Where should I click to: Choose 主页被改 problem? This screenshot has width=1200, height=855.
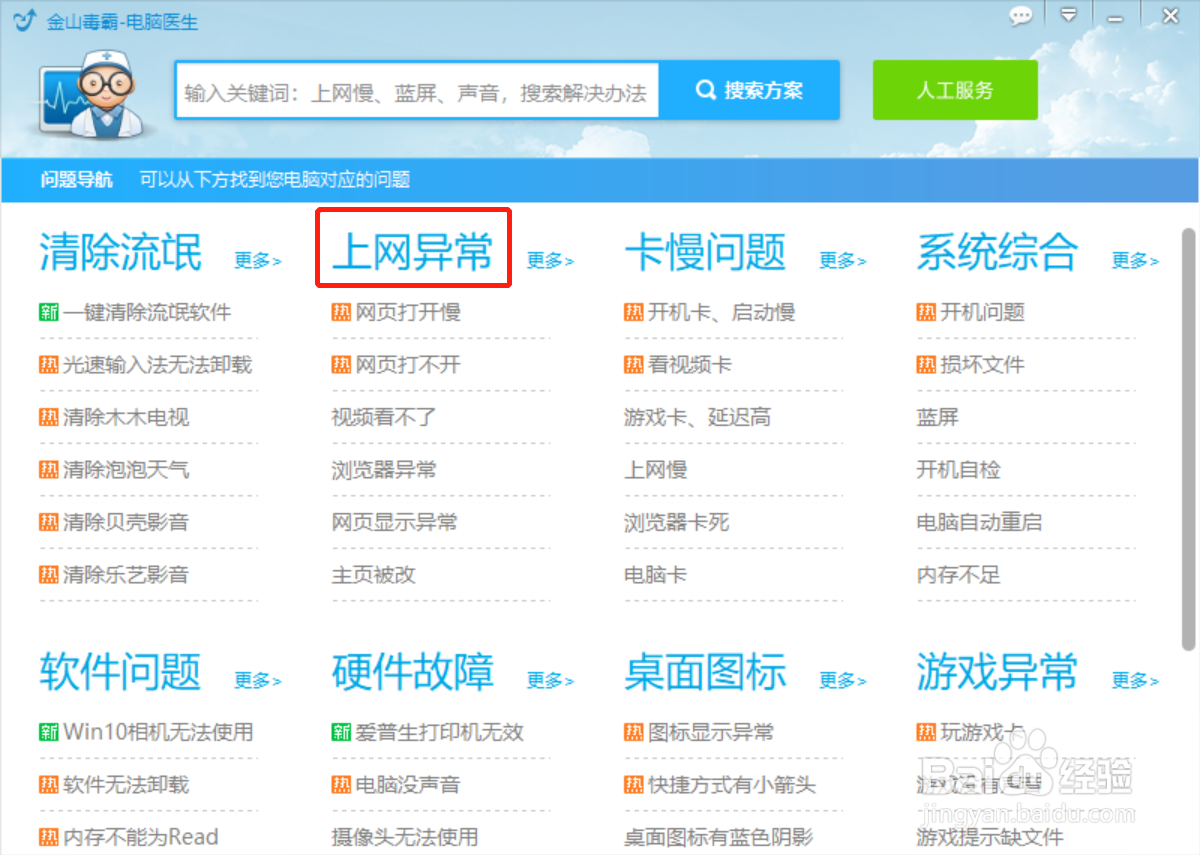(x=373, y=575)
